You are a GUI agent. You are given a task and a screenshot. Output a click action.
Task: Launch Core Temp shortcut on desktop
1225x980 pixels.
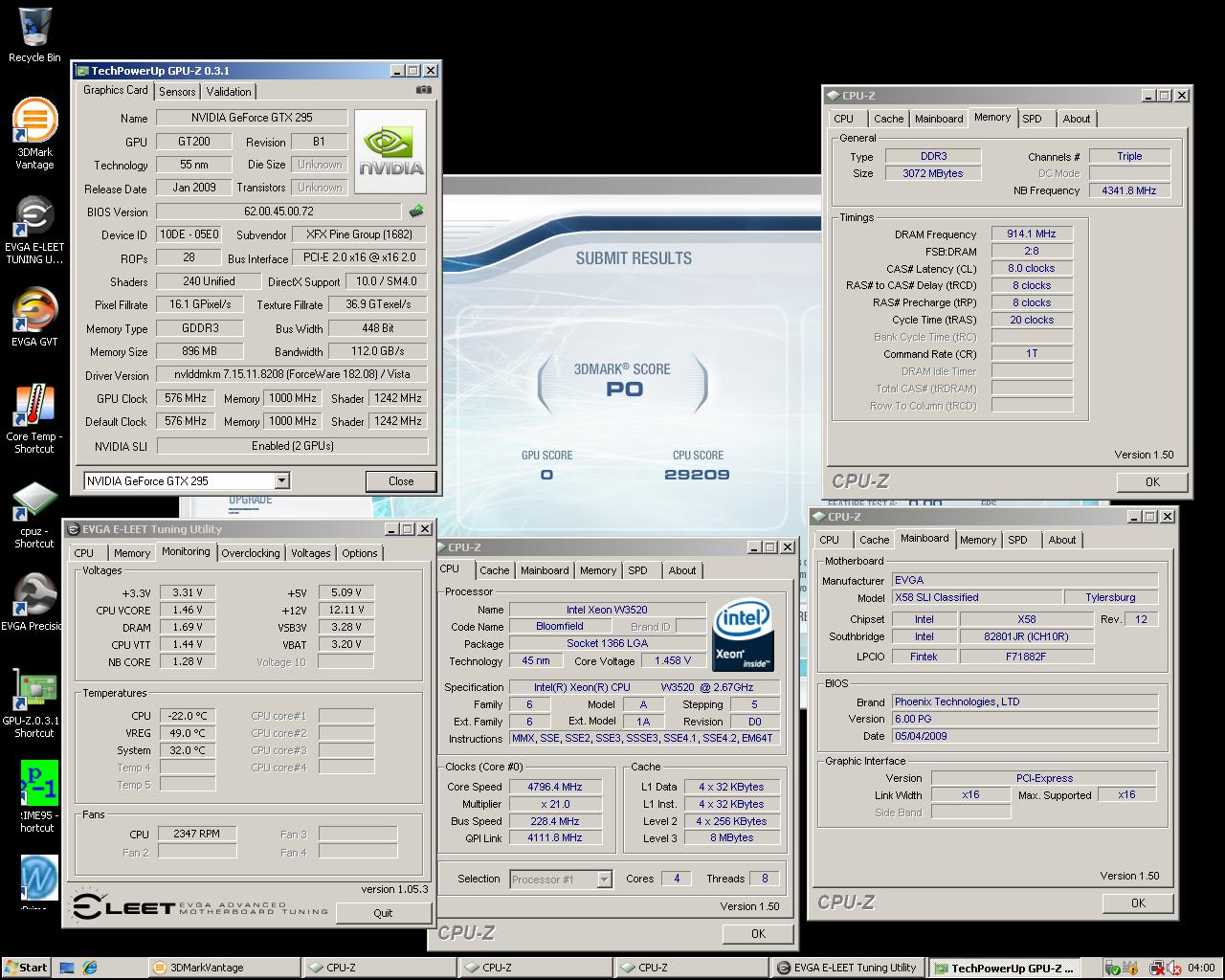[x=34, y=419]
